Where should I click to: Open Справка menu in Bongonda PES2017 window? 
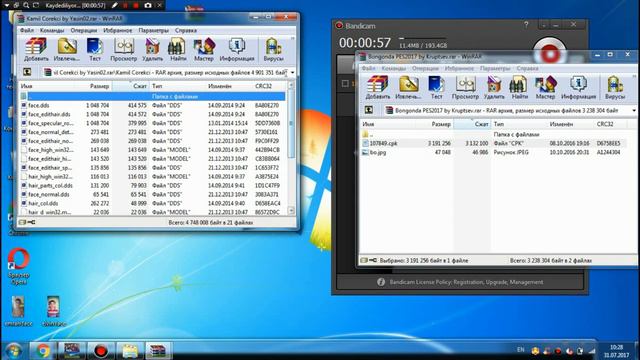click(x=527, y=68)
